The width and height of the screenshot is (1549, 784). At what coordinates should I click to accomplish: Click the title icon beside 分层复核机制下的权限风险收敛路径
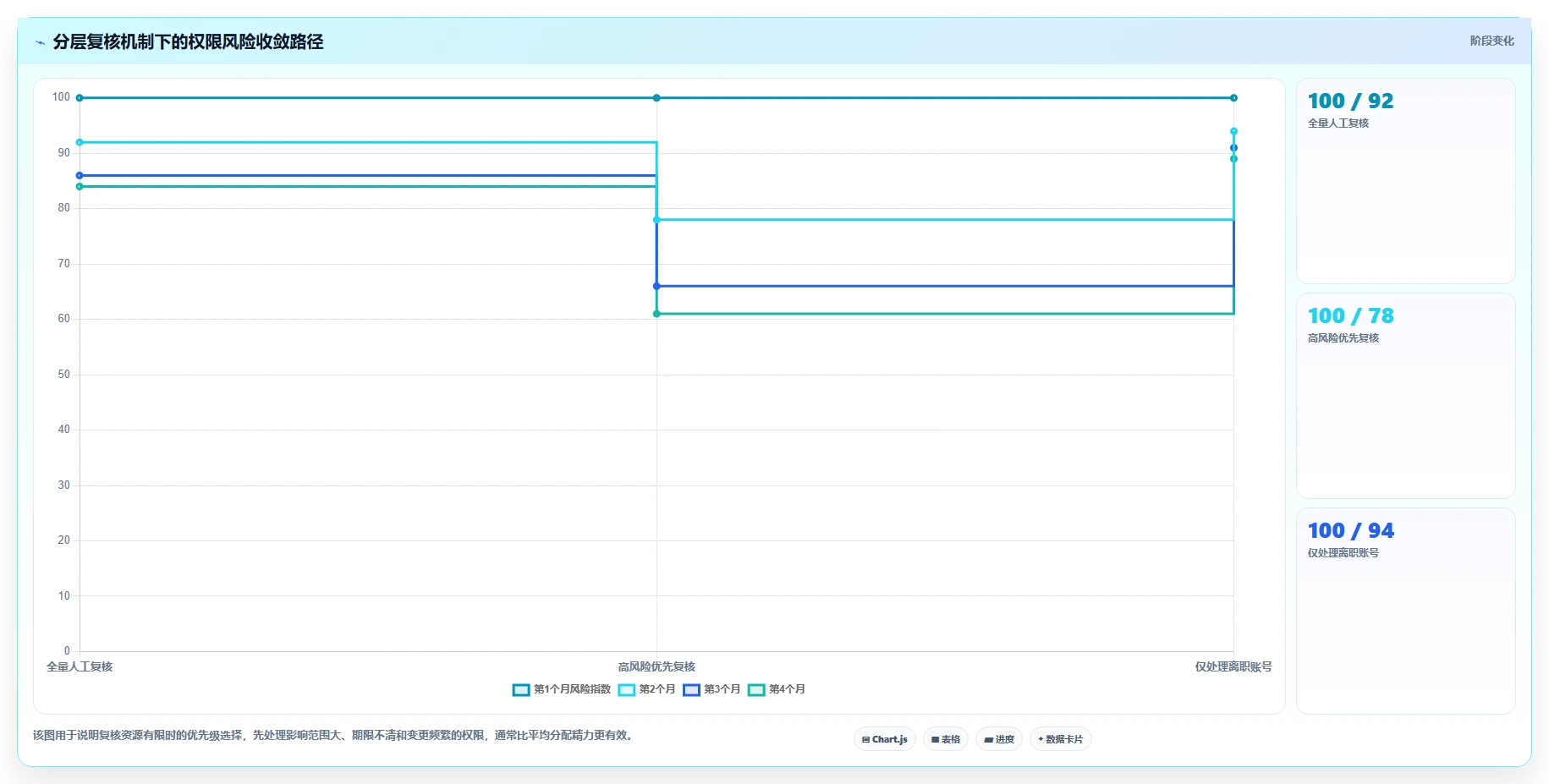click(40, 42)
